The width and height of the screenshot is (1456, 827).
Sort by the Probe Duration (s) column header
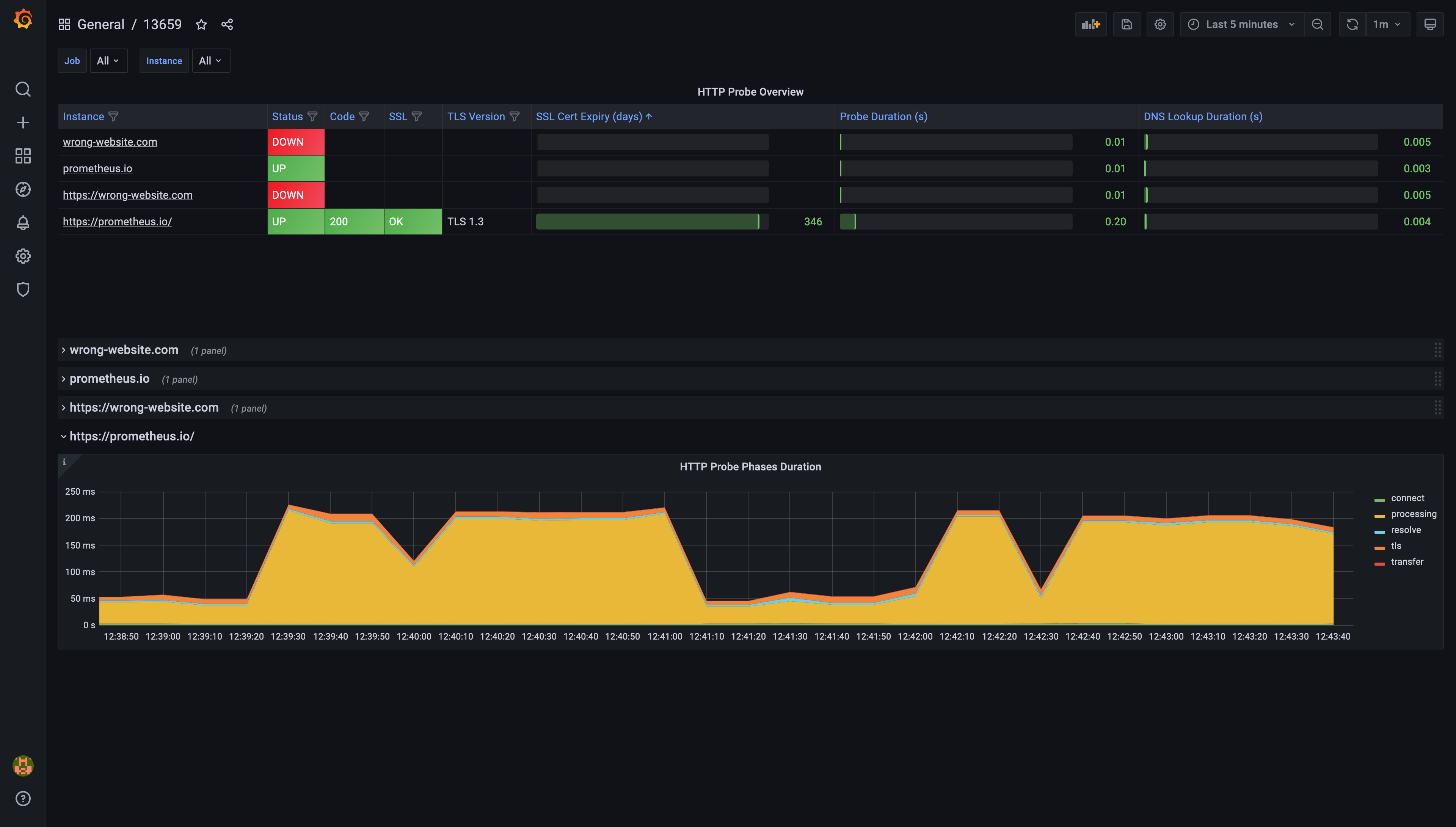(x=883, y=116)
